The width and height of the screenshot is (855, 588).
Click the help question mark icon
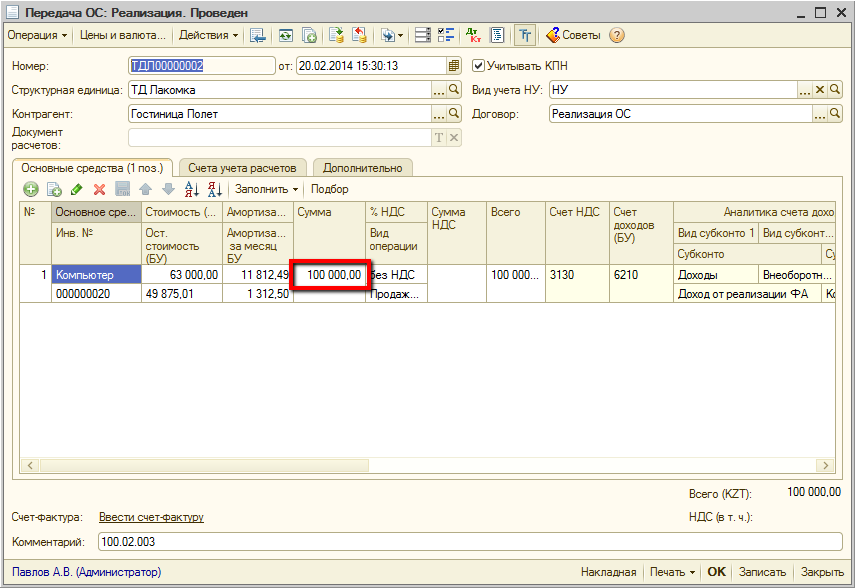(x=617, y=35)
